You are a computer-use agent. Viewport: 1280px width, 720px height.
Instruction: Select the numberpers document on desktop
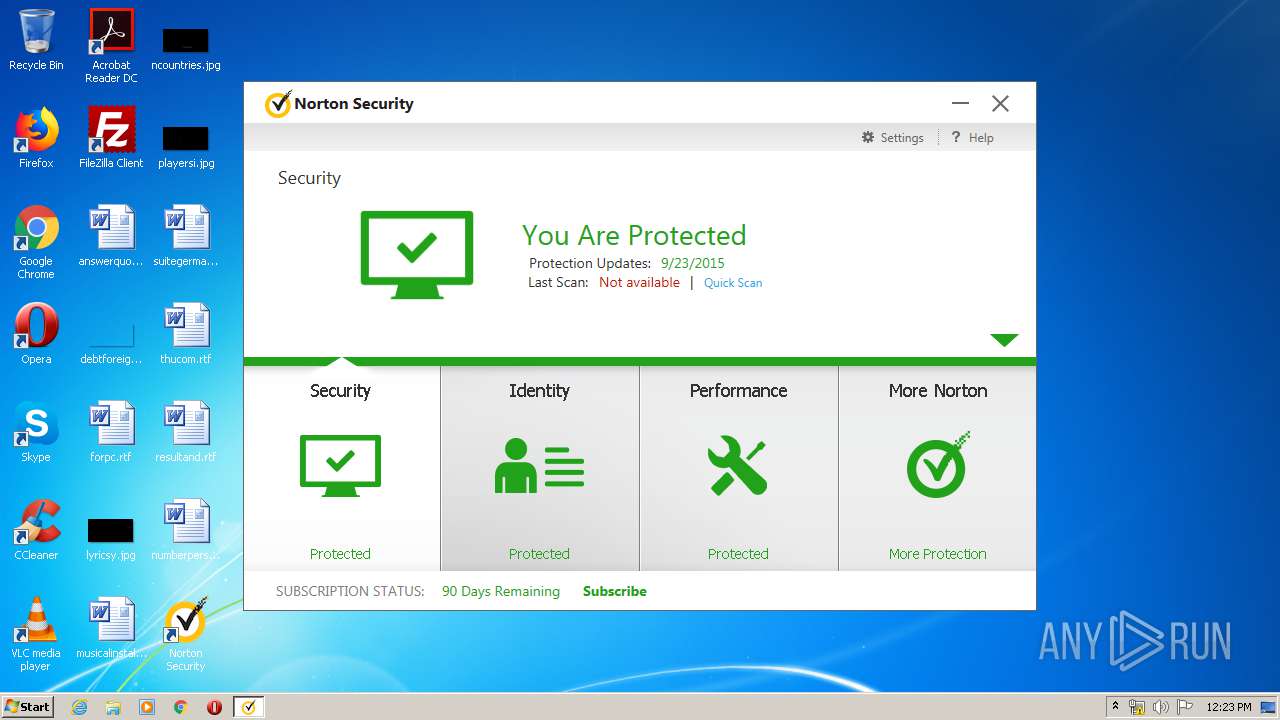pos(185,531)
